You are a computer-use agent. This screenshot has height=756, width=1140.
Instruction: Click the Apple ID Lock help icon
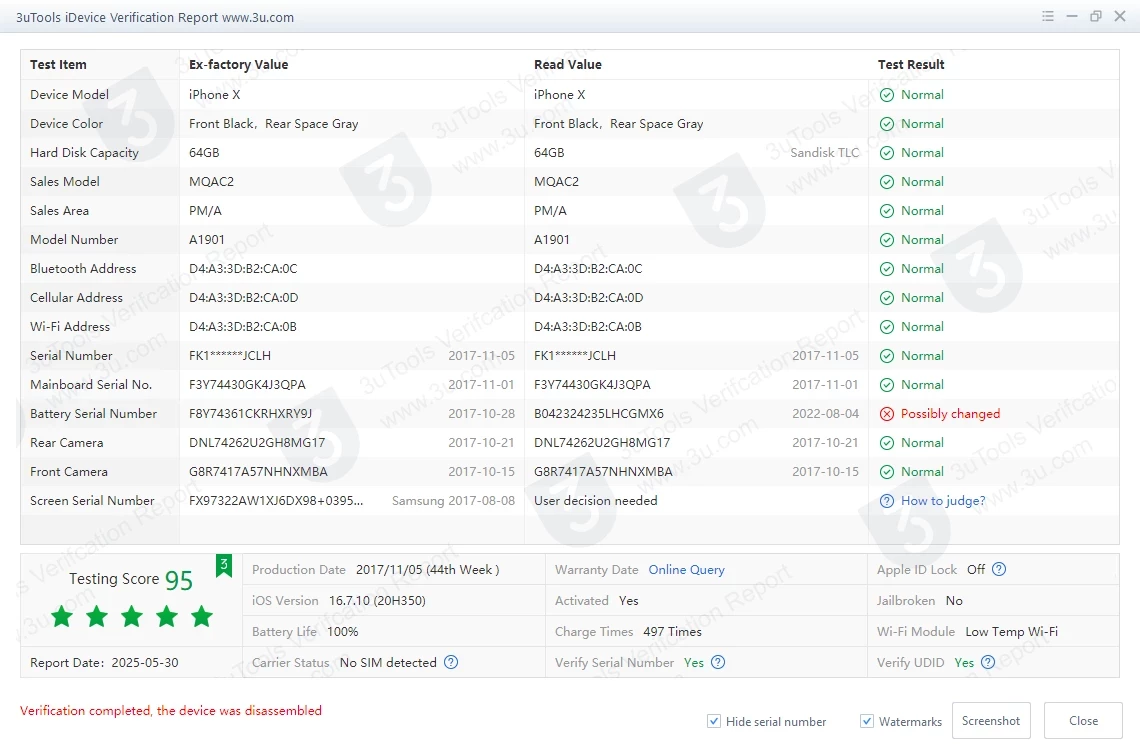point(999,569)
